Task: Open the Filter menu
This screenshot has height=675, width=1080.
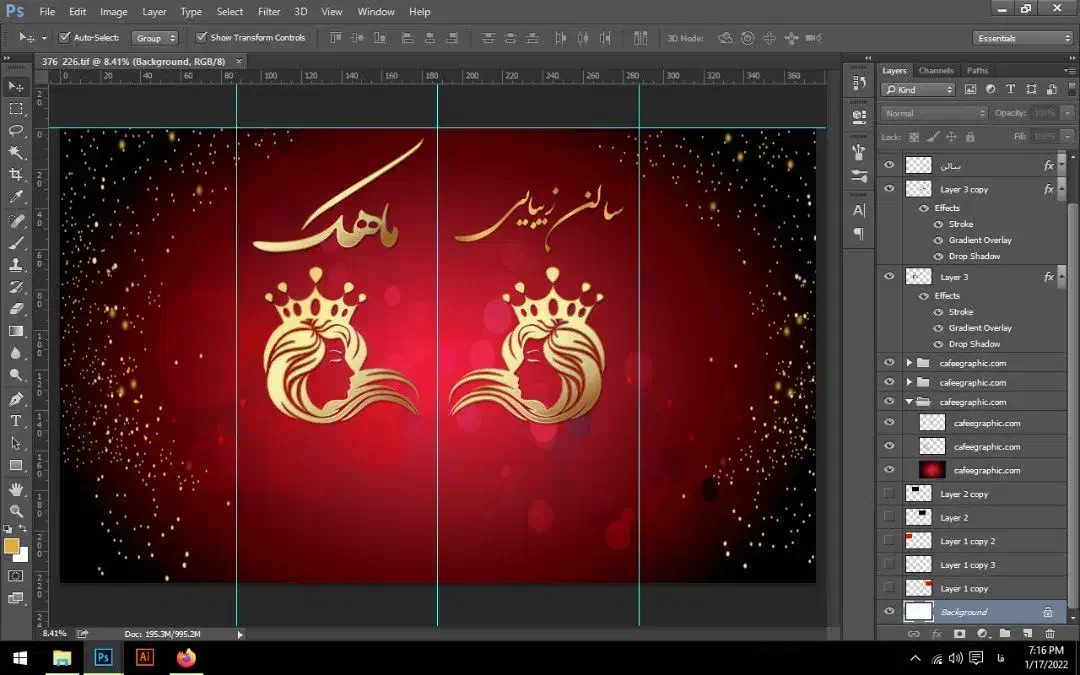Action: [269, 12]
